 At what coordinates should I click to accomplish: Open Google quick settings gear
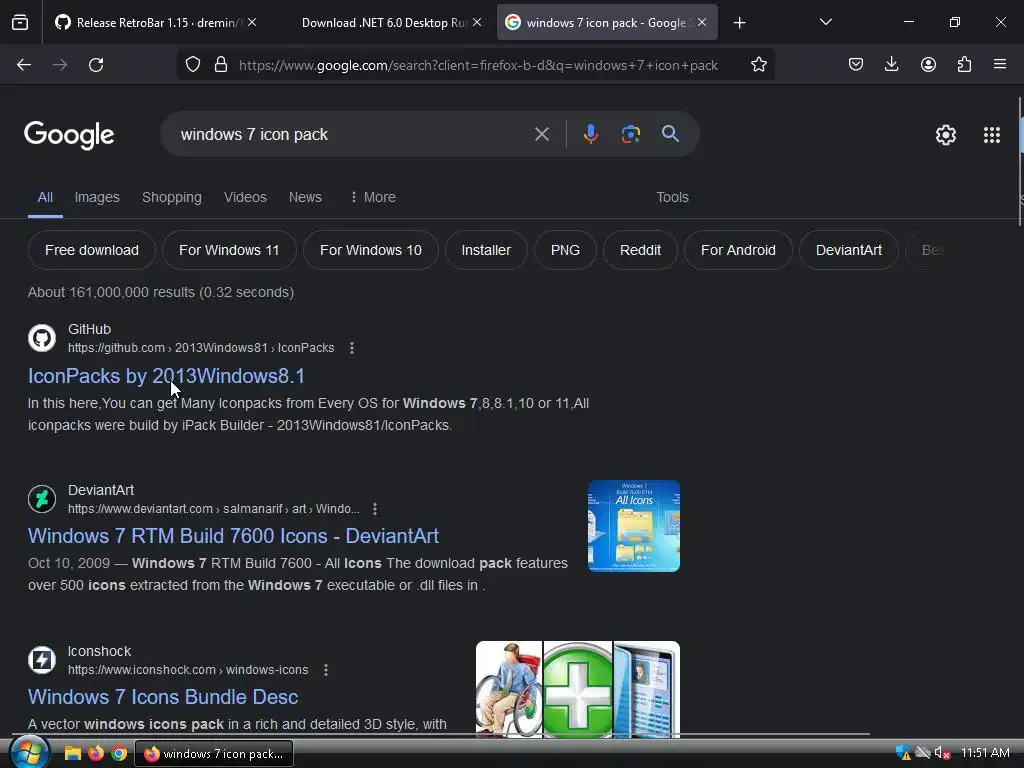[x=946, y=135]
